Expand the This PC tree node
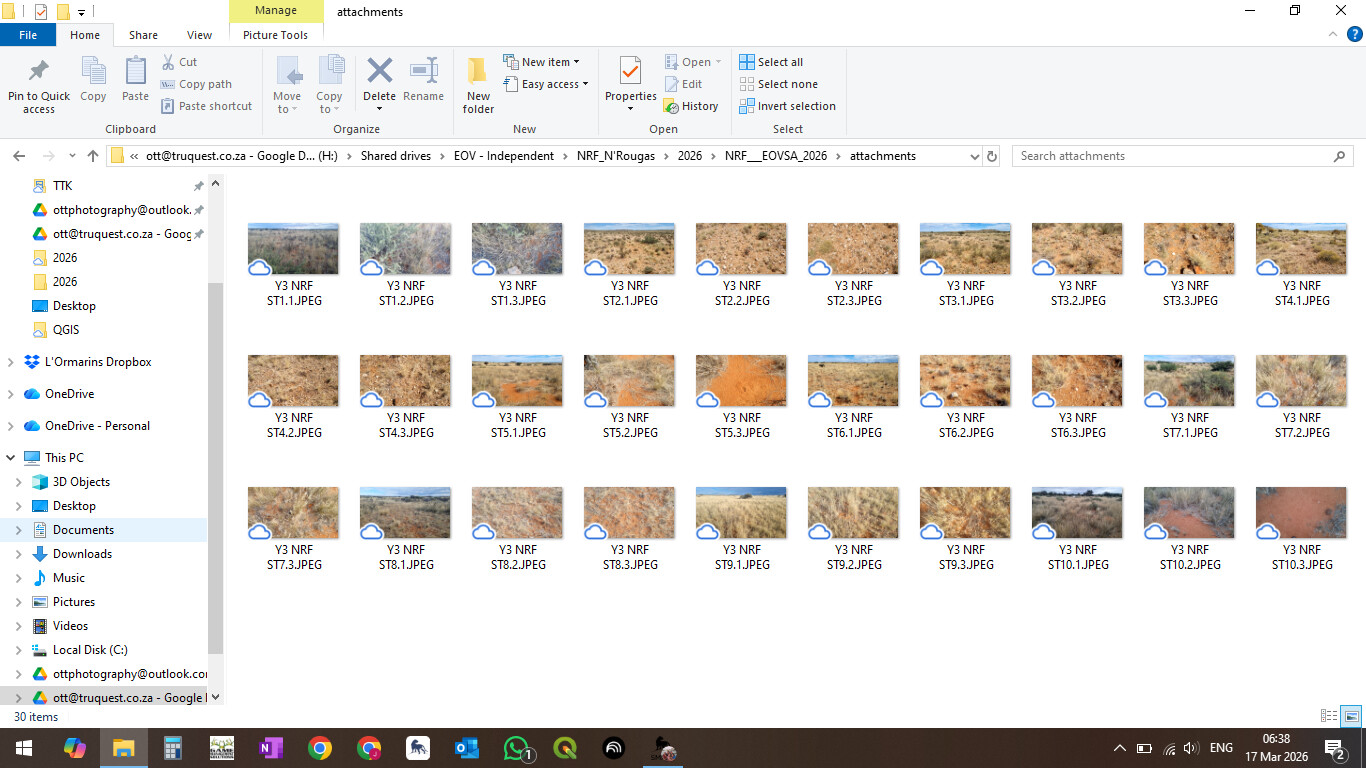This screenshot has height=768, width=1366. pos(11,458)
